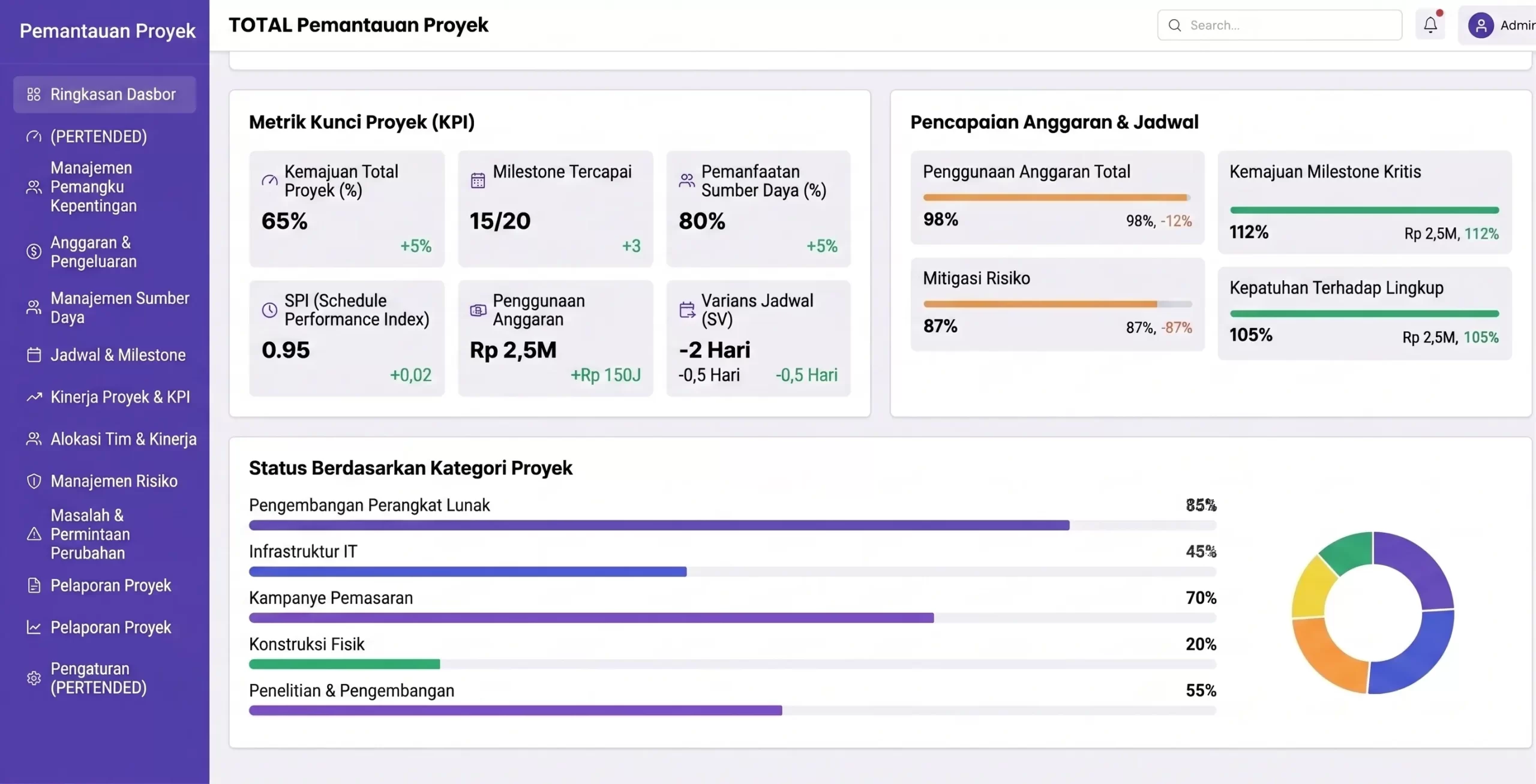This screenshot has width=1536, height=784.
Task: Open the (PERTENDED) sidebar item
Action: (104, 136)
